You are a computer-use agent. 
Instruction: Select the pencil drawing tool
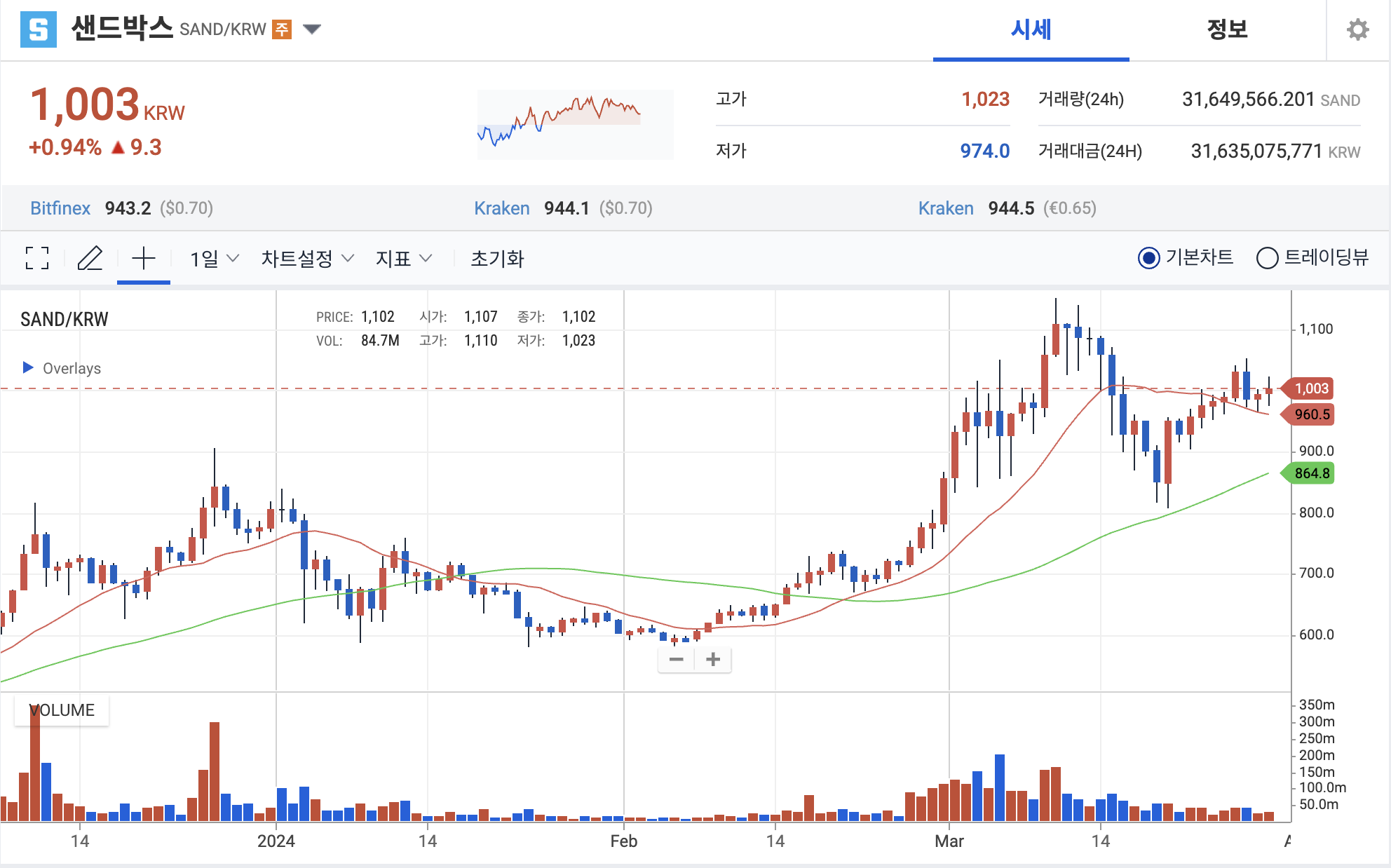[90, 258]
